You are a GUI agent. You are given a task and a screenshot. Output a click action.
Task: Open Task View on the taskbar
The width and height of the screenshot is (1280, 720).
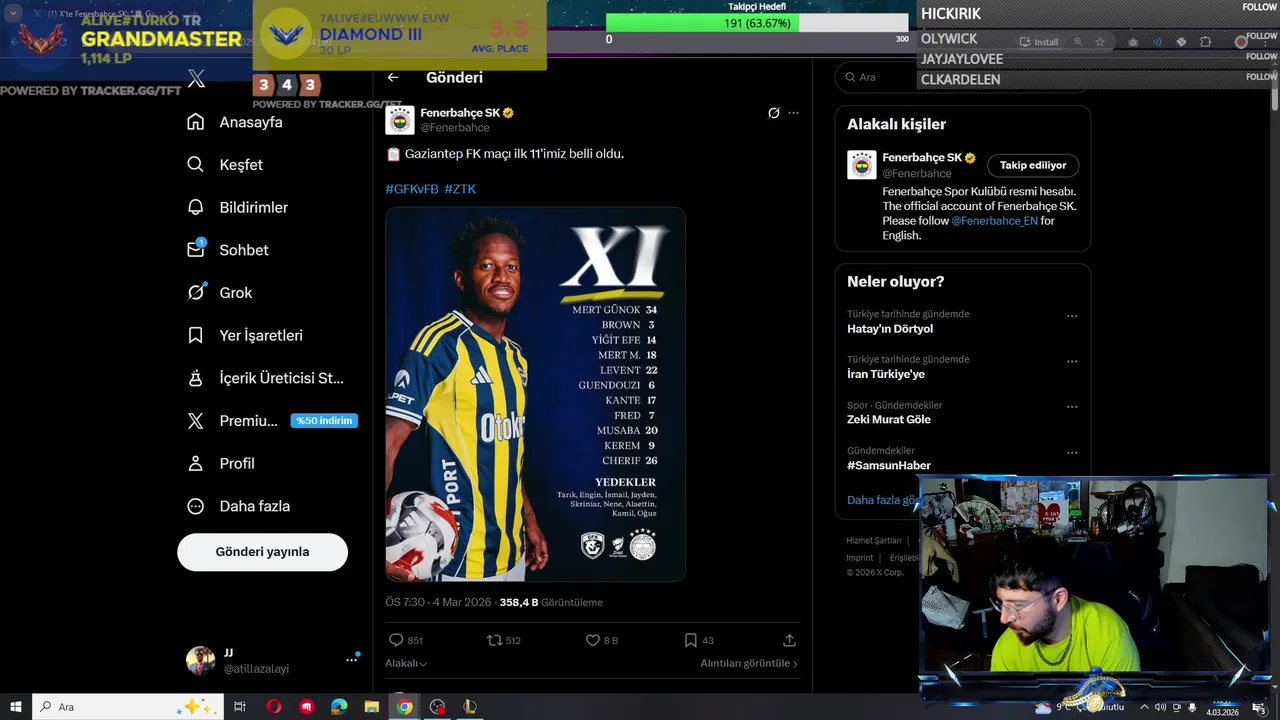click(x=240, y=707)
